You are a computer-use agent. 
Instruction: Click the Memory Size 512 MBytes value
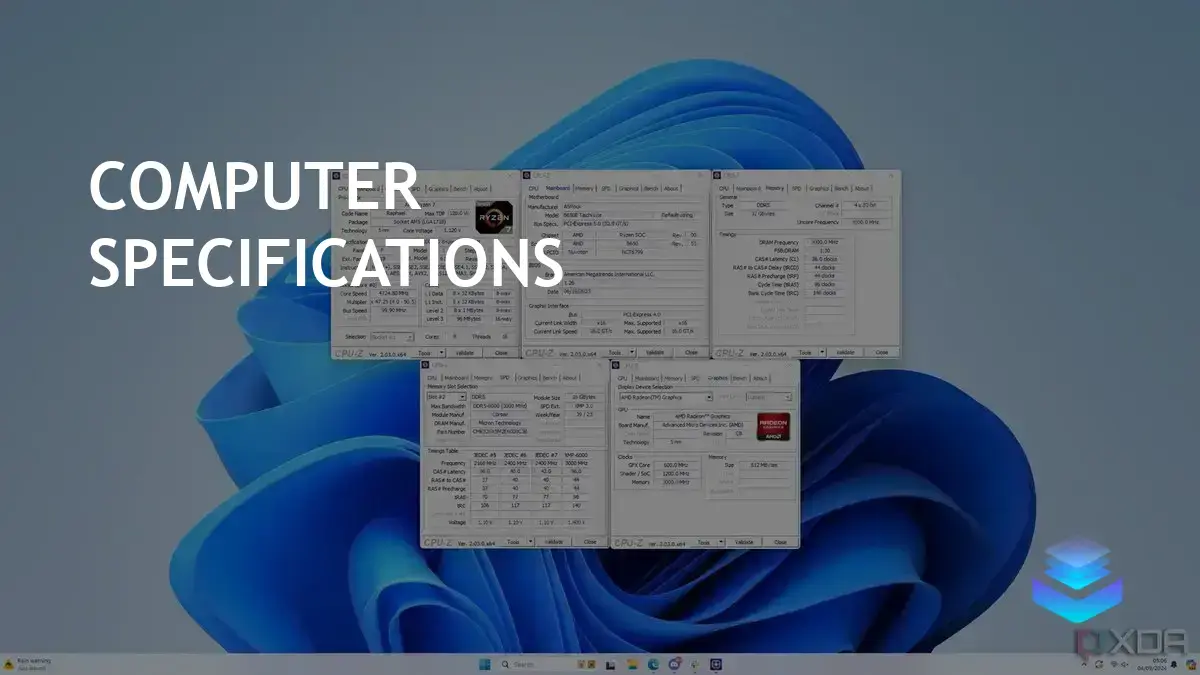click(764, 465)
